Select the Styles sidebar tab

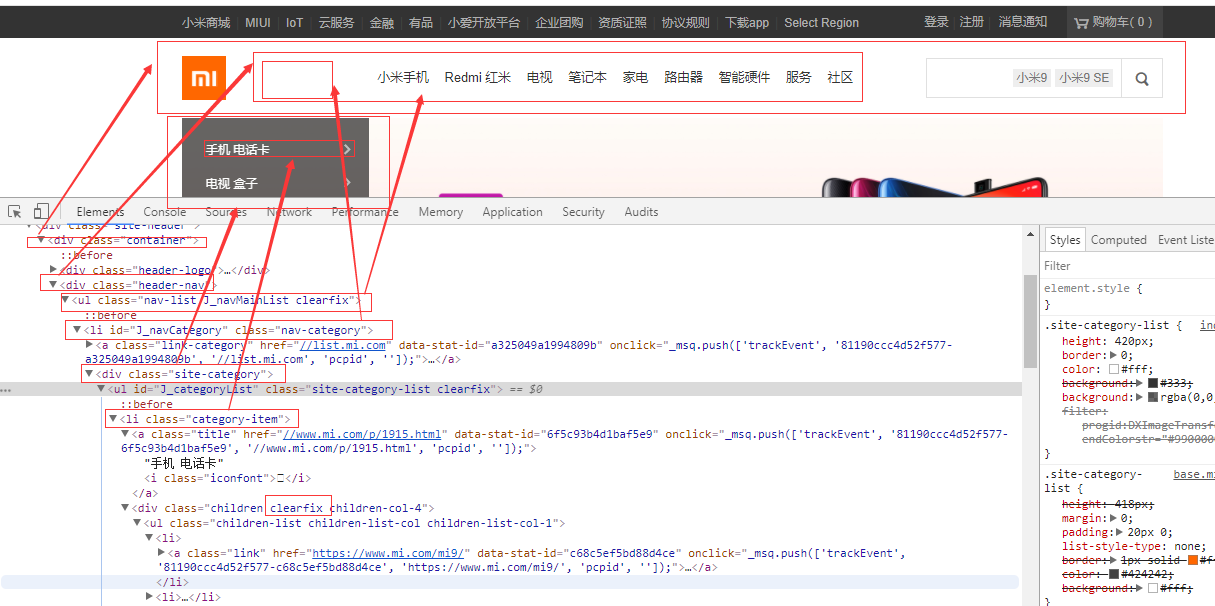1065,240
